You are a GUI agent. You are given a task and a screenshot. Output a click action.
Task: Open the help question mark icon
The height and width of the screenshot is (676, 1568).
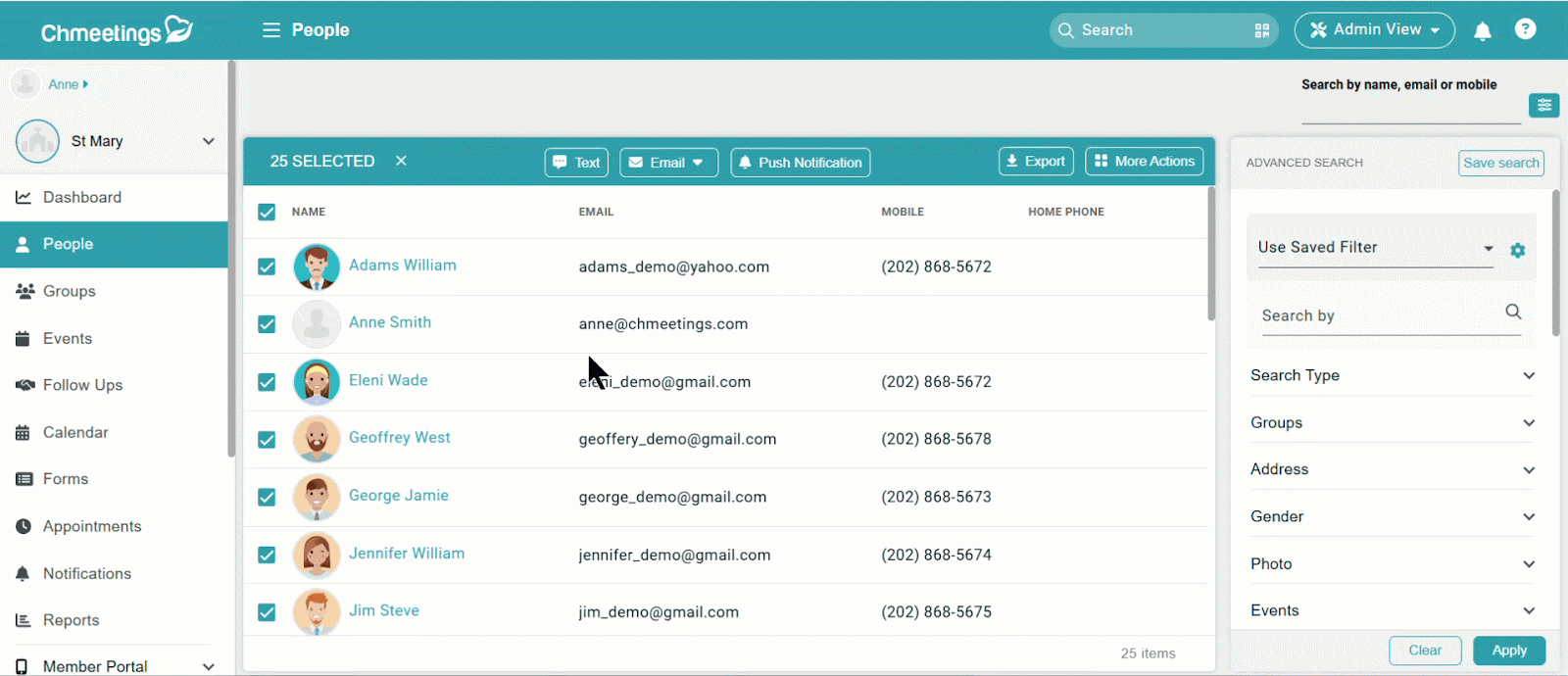coord(1525,29)
